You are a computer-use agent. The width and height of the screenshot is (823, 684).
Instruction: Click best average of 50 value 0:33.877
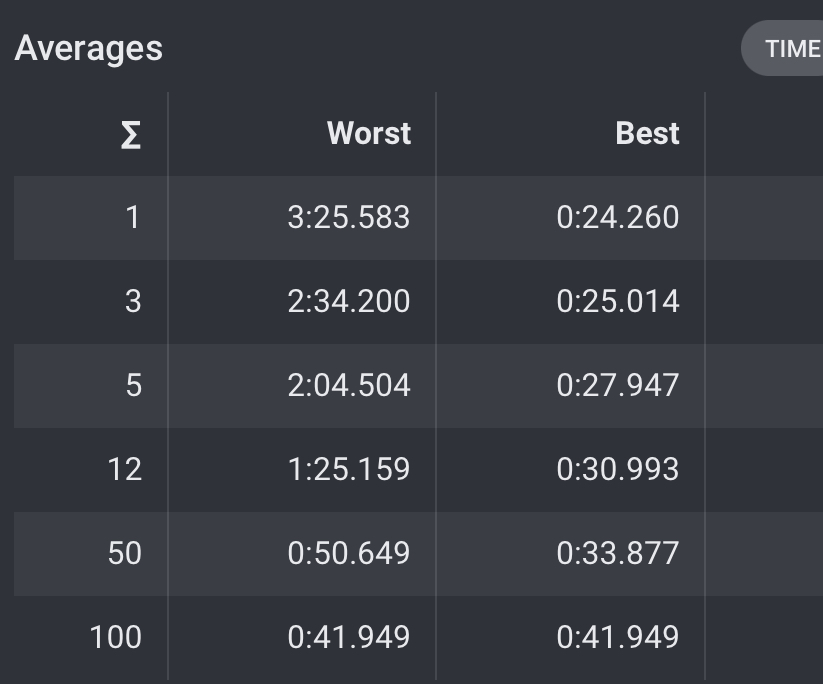[x=618, y=553]
